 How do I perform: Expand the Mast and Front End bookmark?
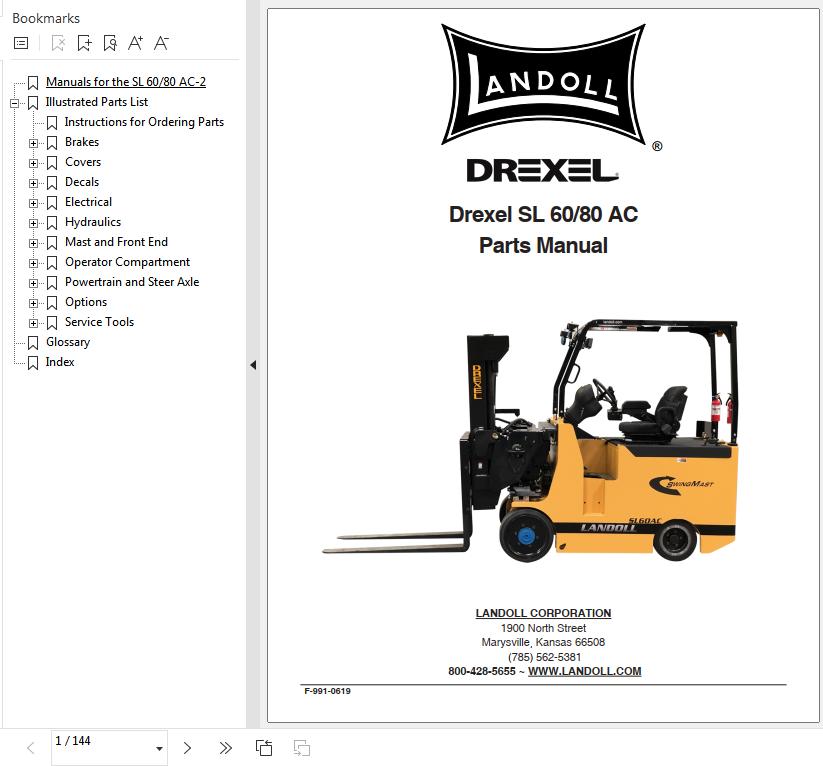click(33, 243)
